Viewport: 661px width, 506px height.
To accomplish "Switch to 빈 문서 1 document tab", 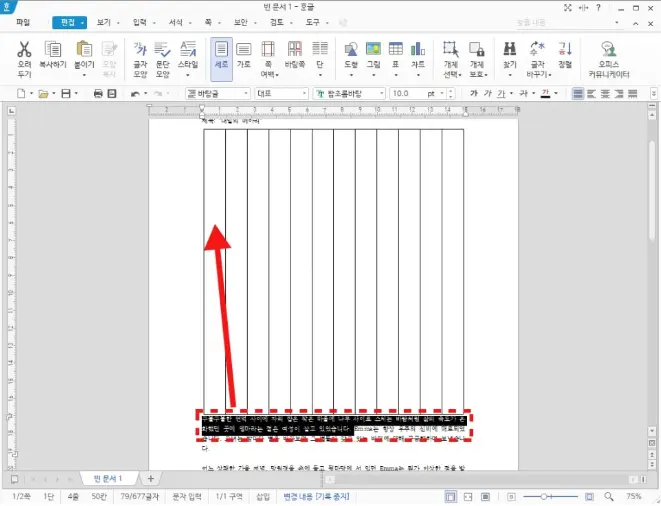I will [108, 479].
